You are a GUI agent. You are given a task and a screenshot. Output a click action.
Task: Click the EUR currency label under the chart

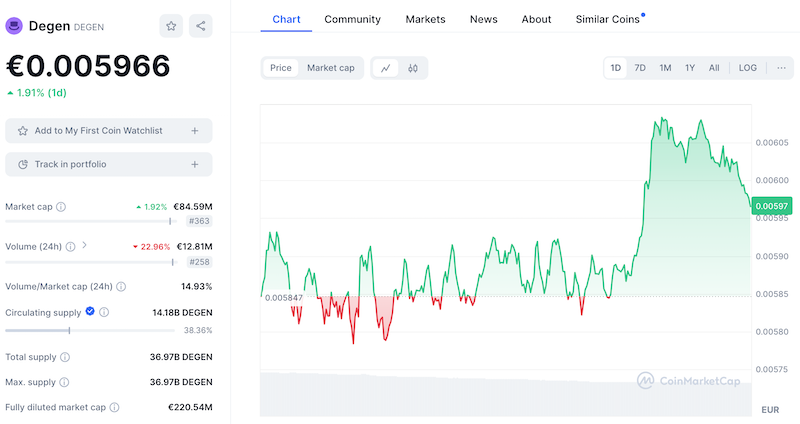(770, 410)
